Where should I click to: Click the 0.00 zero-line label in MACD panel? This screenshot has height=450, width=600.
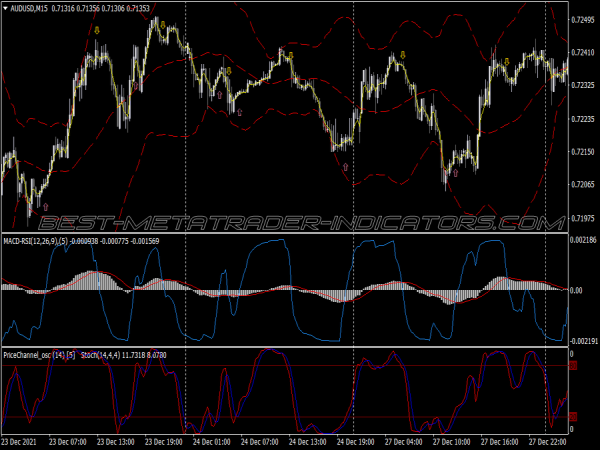click(576, 290)
